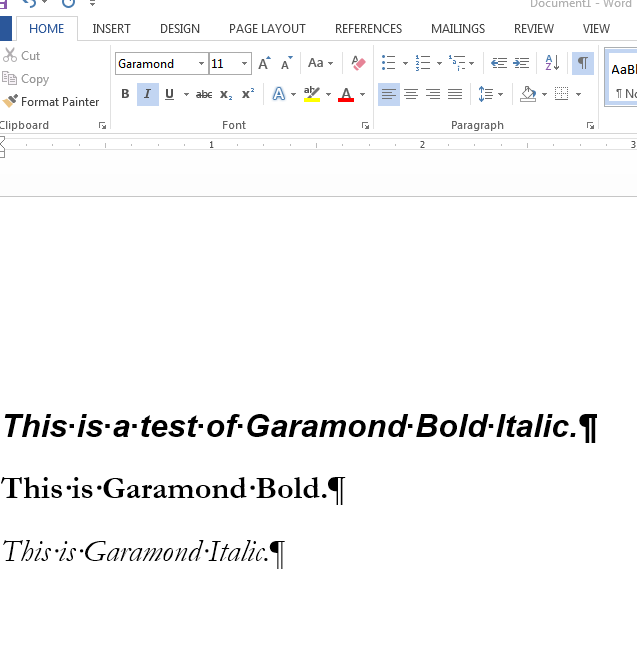Open the Paragraph dialog launcher

[x=590, y=125]
